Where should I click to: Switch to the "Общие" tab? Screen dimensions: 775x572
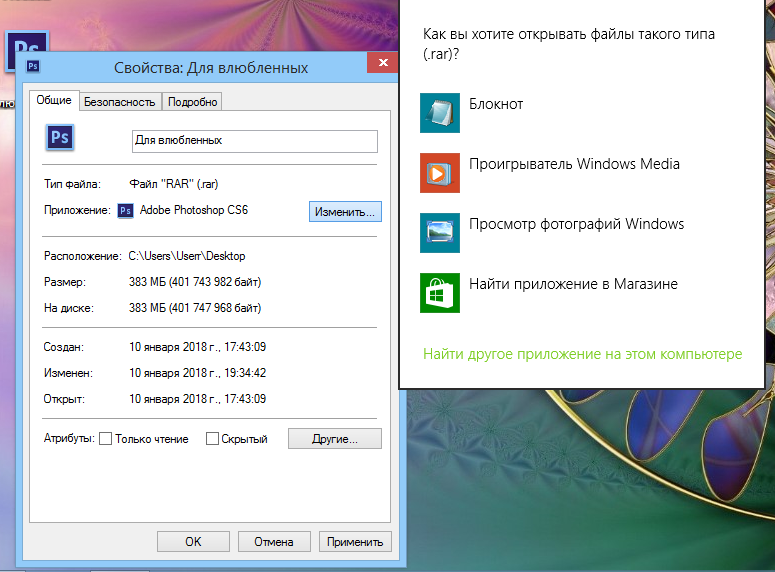[x=54, y=100]
